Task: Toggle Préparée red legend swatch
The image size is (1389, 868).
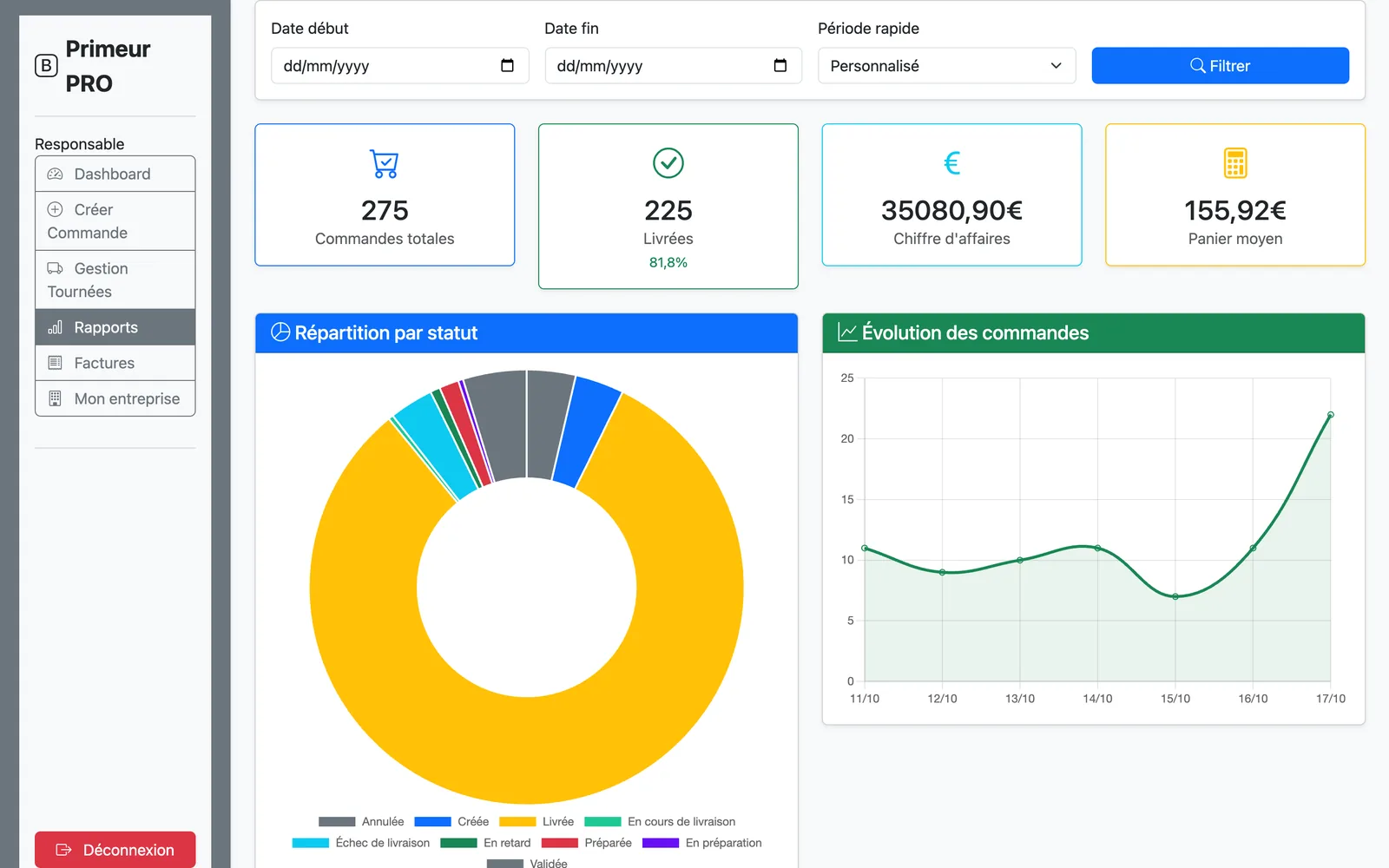Action: tap(560, 843)
